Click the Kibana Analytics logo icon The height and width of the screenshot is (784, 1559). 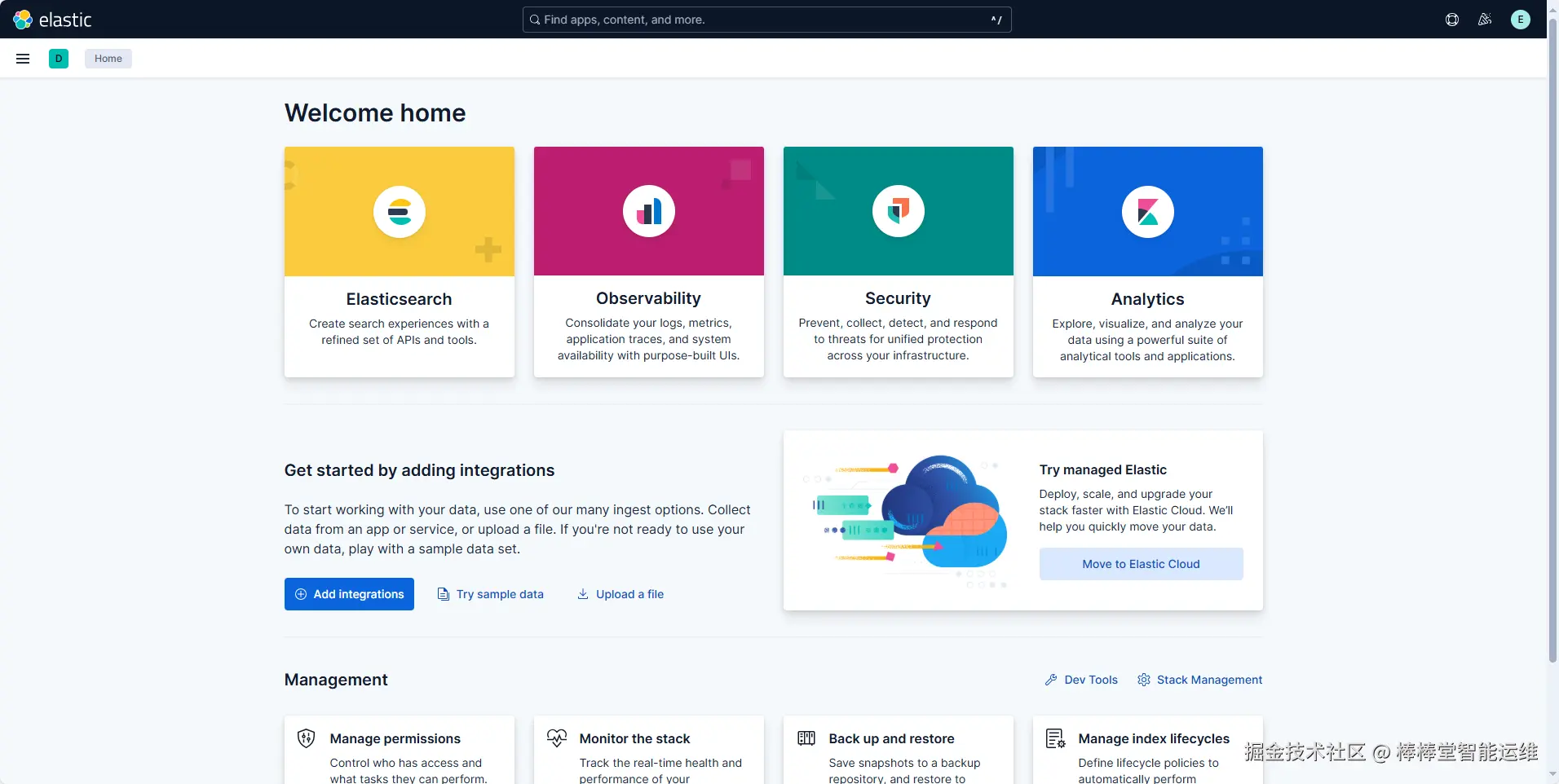click(1148, 212)
